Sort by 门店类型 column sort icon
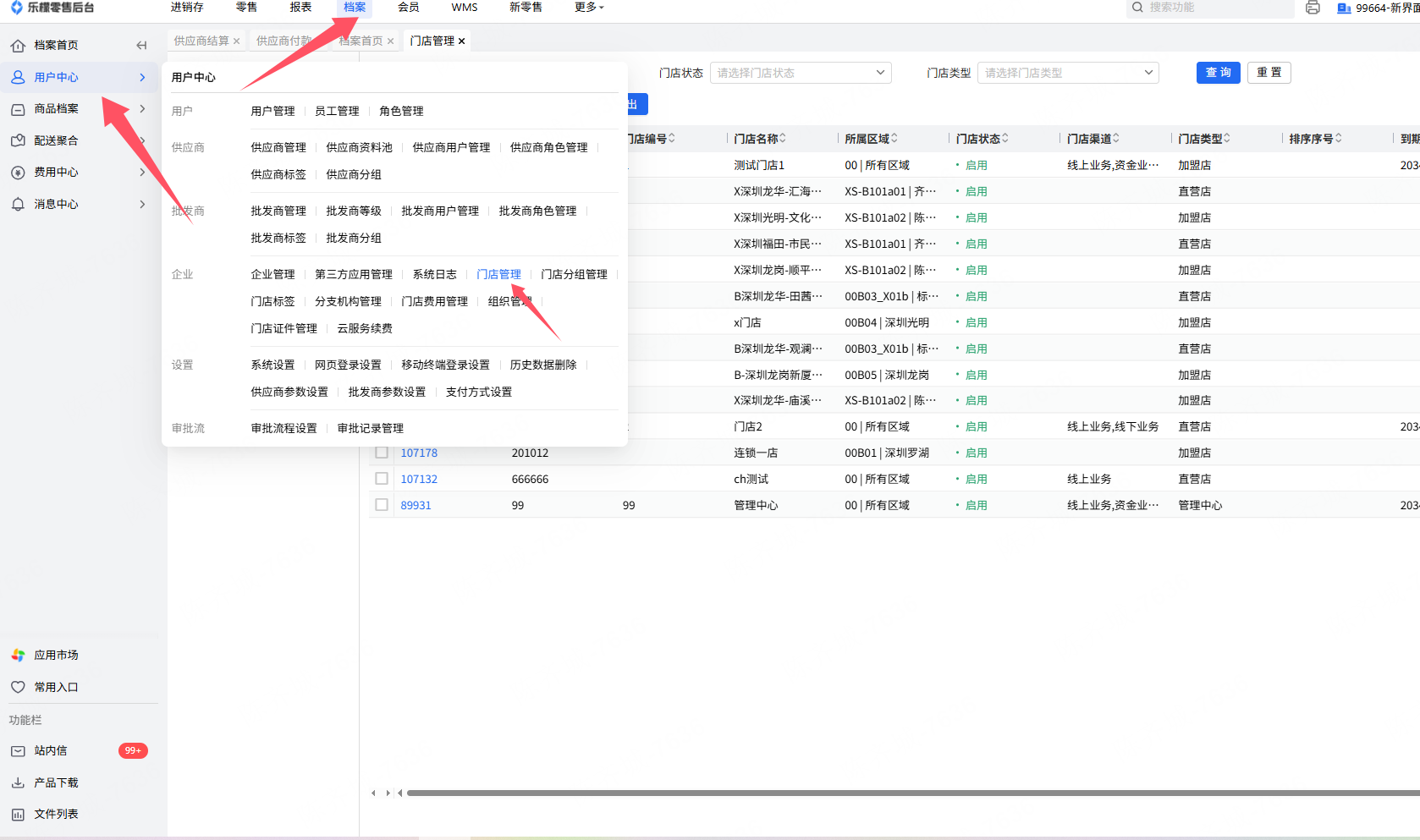Screen dimensions: 1420x840 (x=1227, y=139)
